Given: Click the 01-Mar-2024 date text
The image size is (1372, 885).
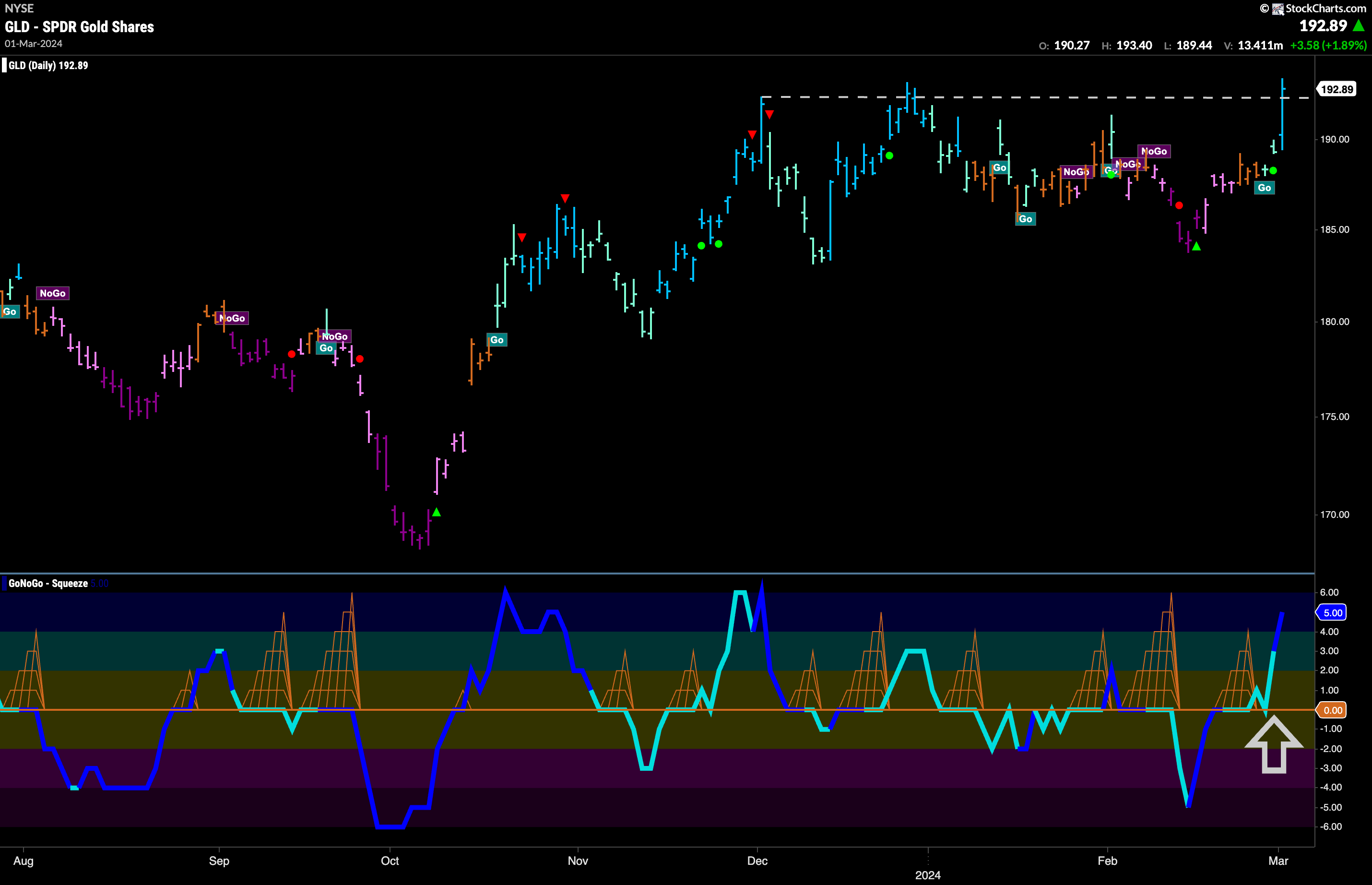Looking at the screenshot, I should click(33, 44).
